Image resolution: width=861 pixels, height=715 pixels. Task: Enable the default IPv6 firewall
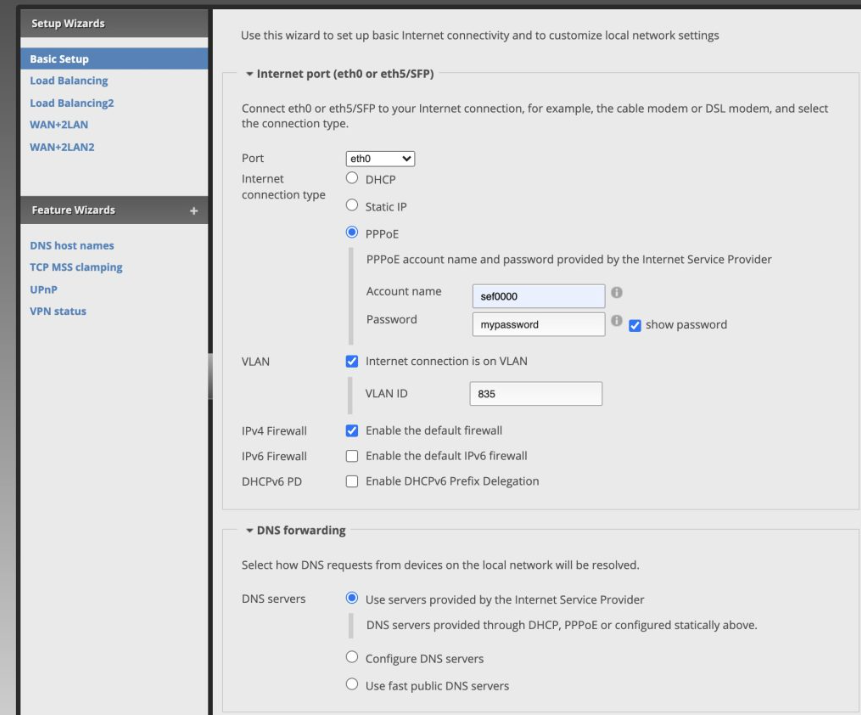tap(352, 456)
